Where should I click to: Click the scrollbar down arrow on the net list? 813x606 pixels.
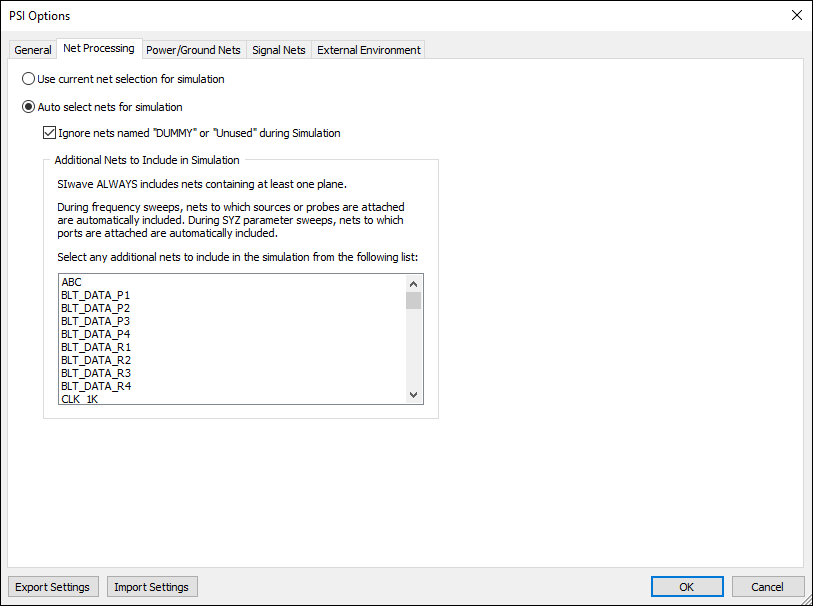click(x=413, y=394)
